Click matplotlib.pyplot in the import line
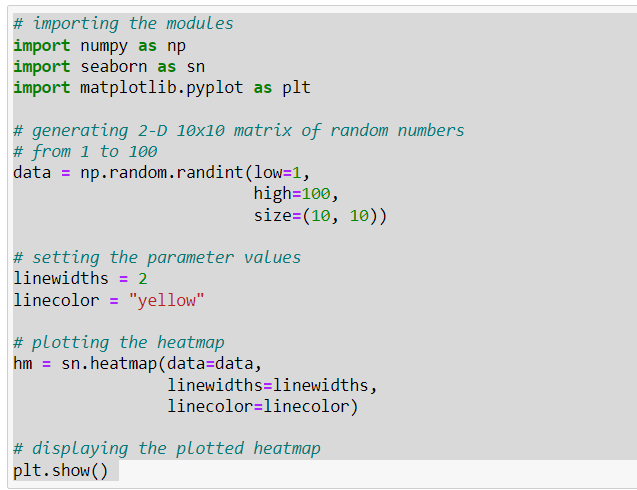637x490 pixels. click(162, 87)
